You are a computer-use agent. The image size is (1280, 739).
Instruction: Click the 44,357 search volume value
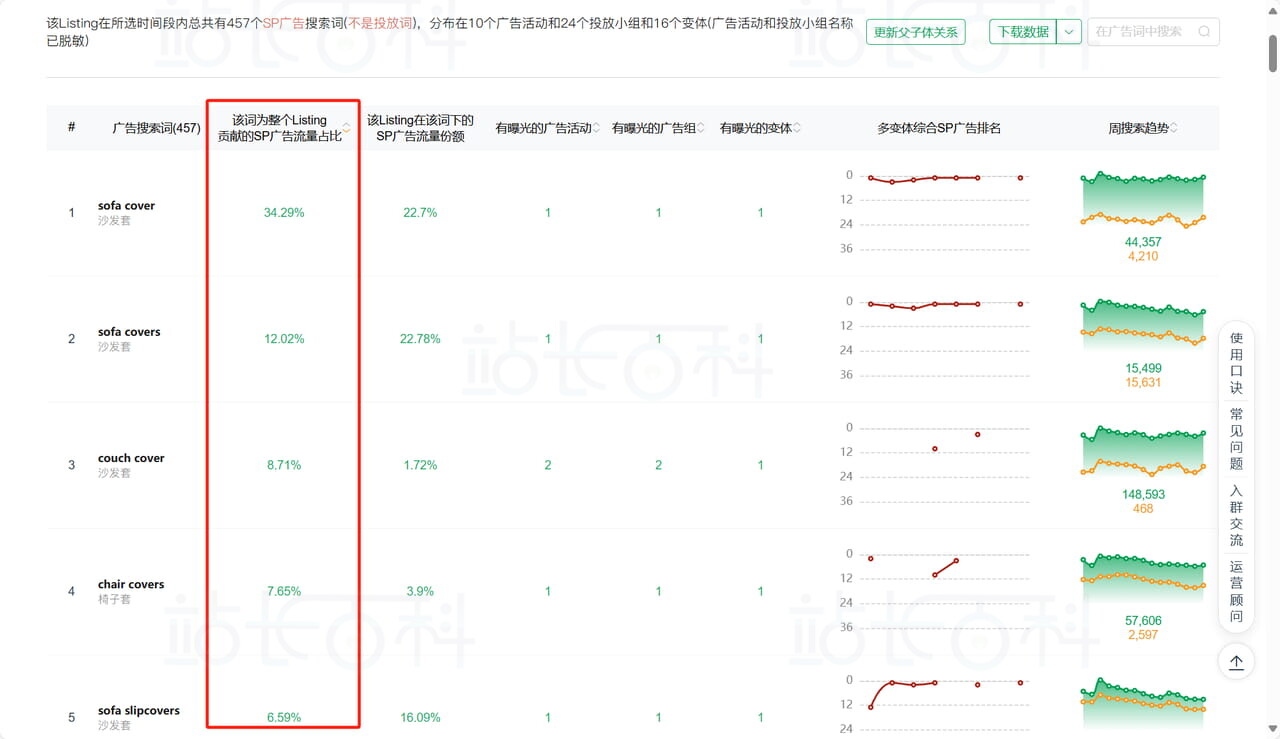1143,242
